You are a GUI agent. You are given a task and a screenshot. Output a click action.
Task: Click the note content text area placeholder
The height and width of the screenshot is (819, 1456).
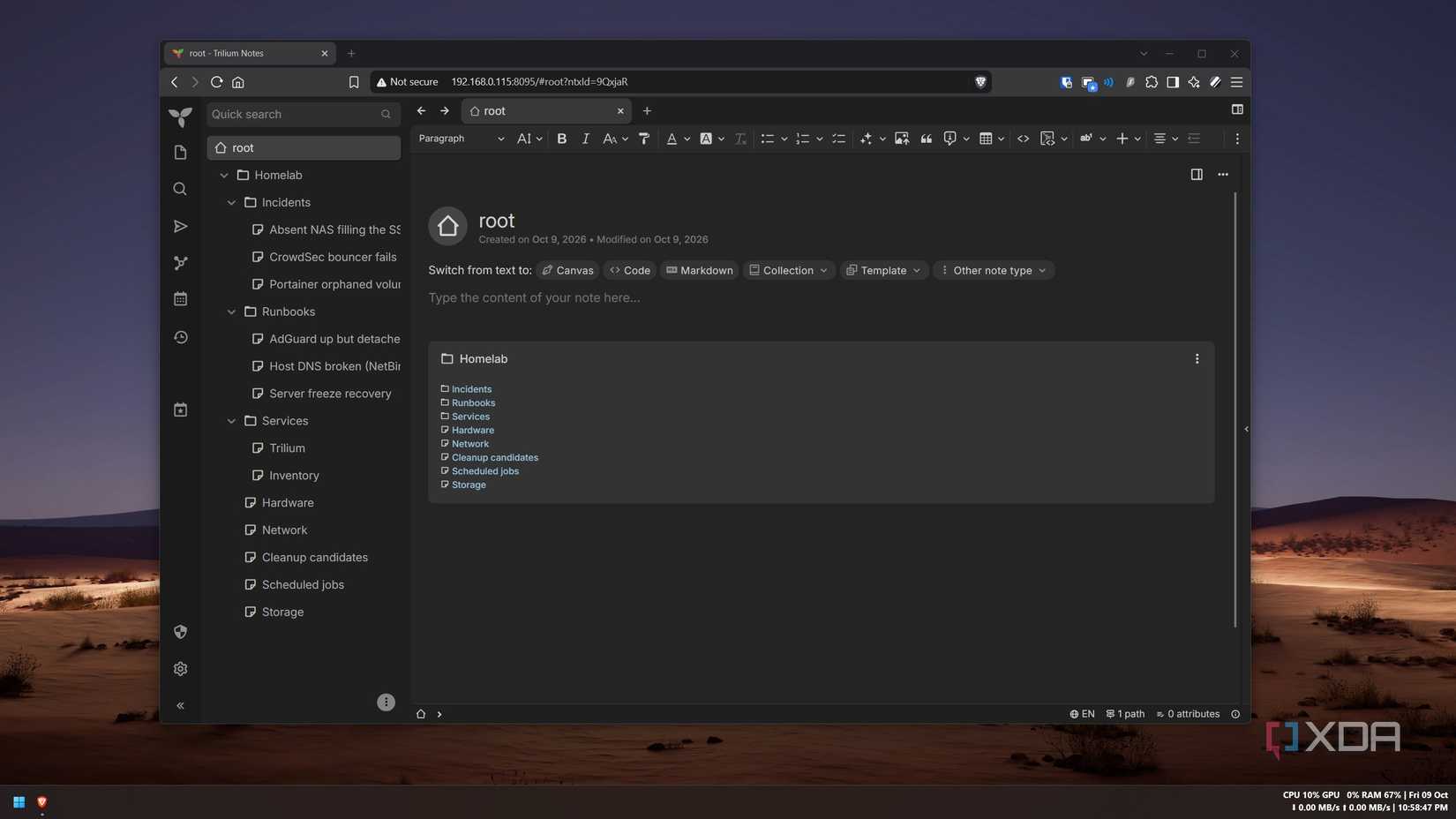pyautogui.click(x=535, y=298)
